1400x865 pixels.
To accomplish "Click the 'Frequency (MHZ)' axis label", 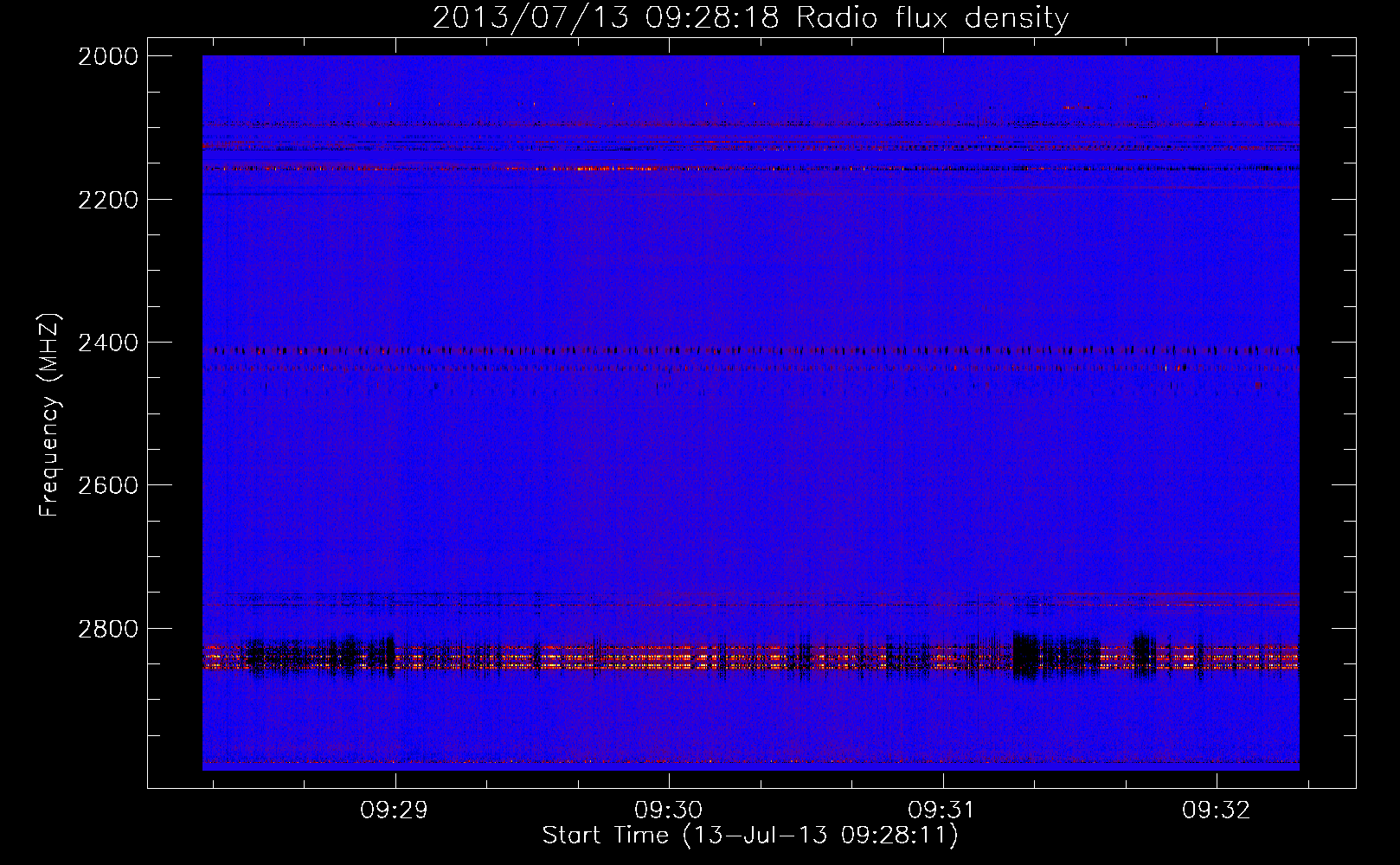I will coord(49,415).
